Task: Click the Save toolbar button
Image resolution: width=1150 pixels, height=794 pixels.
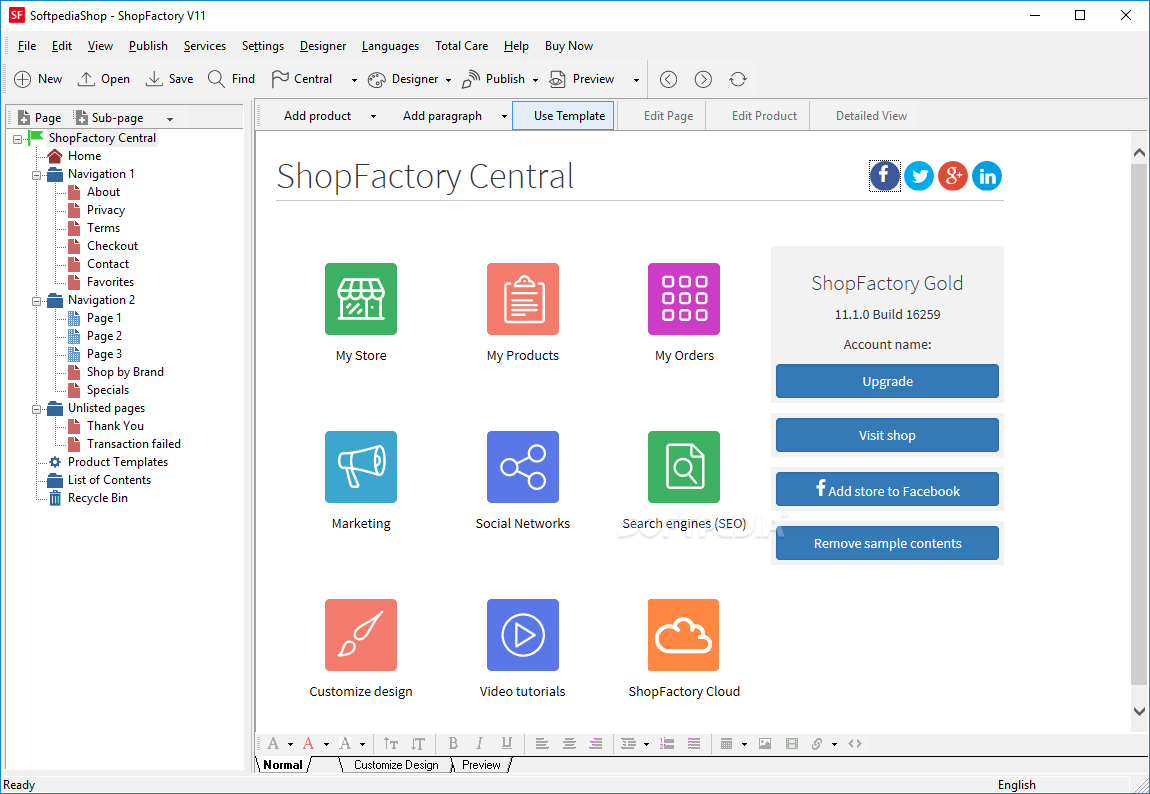Action: tap(169, 79)
